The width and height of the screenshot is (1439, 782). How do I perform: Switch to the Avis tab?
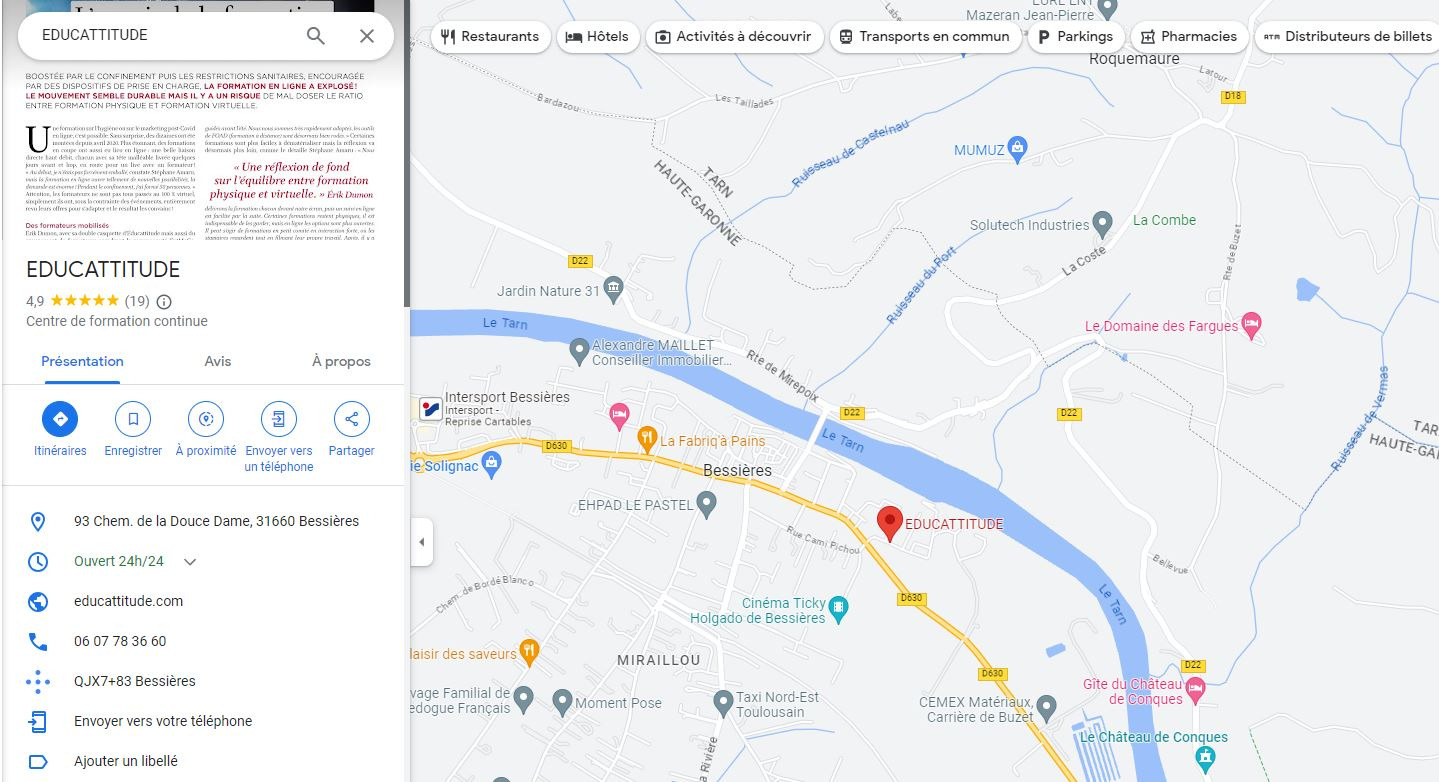click(x=218, y=361)
